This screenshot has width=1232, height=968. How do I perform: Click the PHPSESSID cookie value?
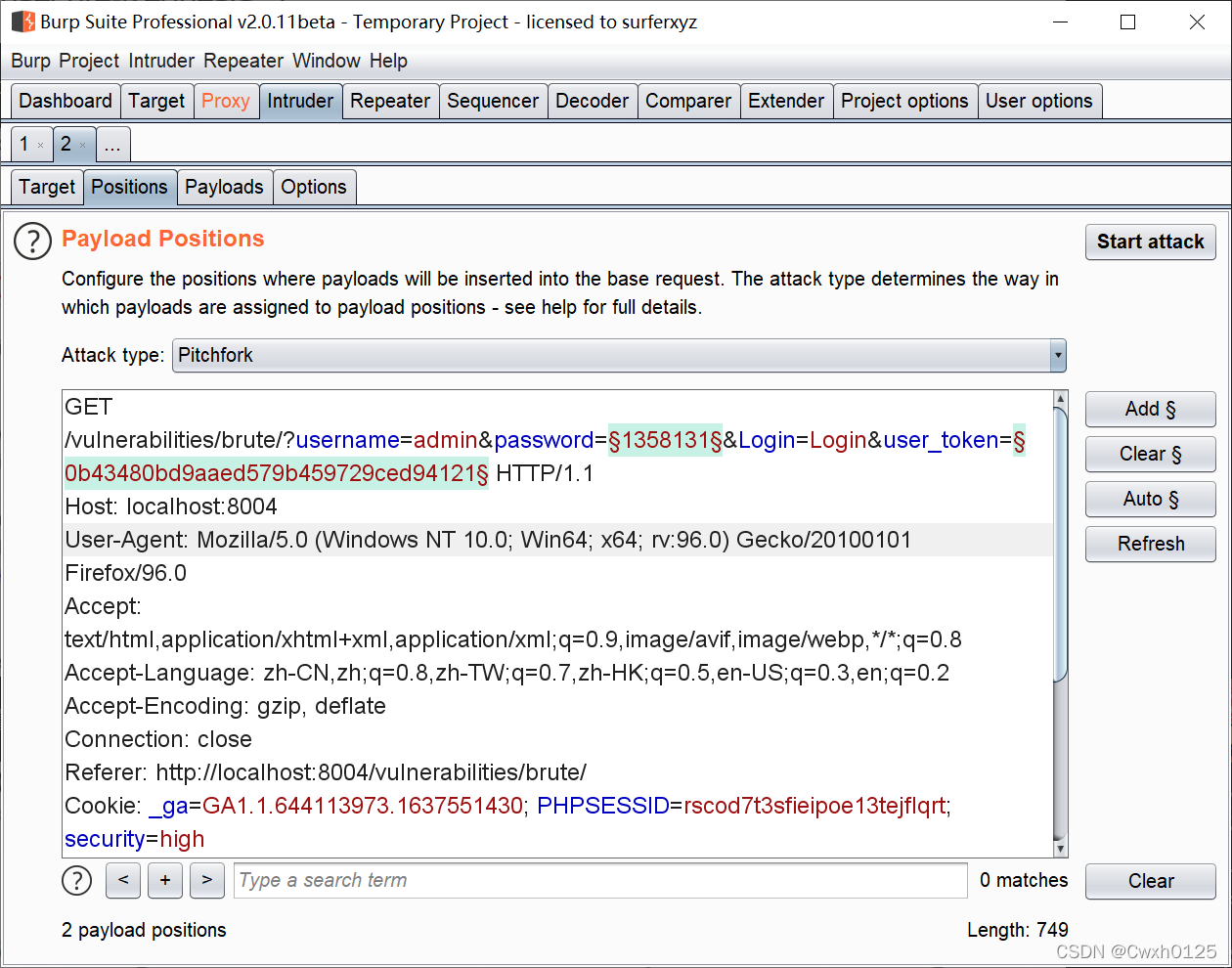click(814, 806)
